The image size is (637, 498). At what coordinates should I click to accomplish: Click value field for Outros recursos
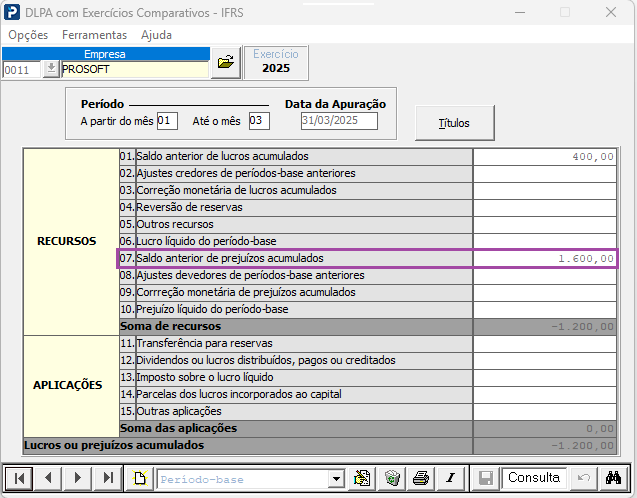tap(545, 225)
